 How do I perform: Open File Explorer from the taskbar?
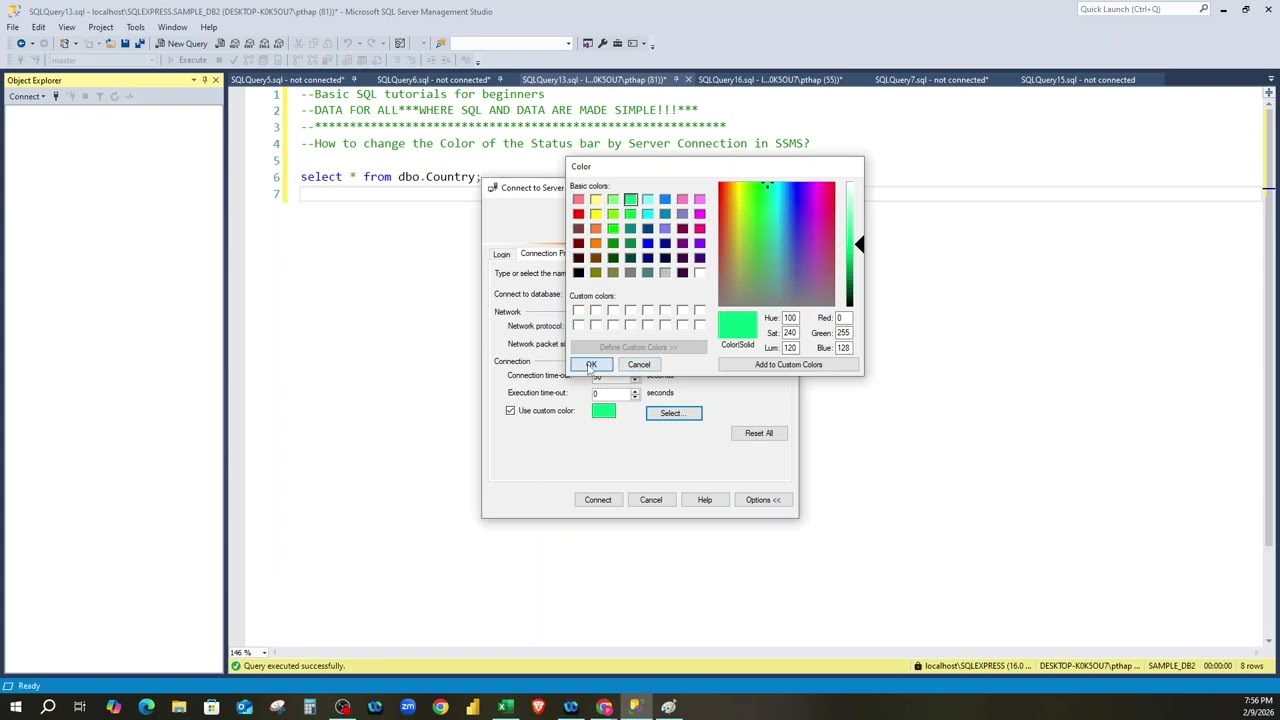coord(179,708)
